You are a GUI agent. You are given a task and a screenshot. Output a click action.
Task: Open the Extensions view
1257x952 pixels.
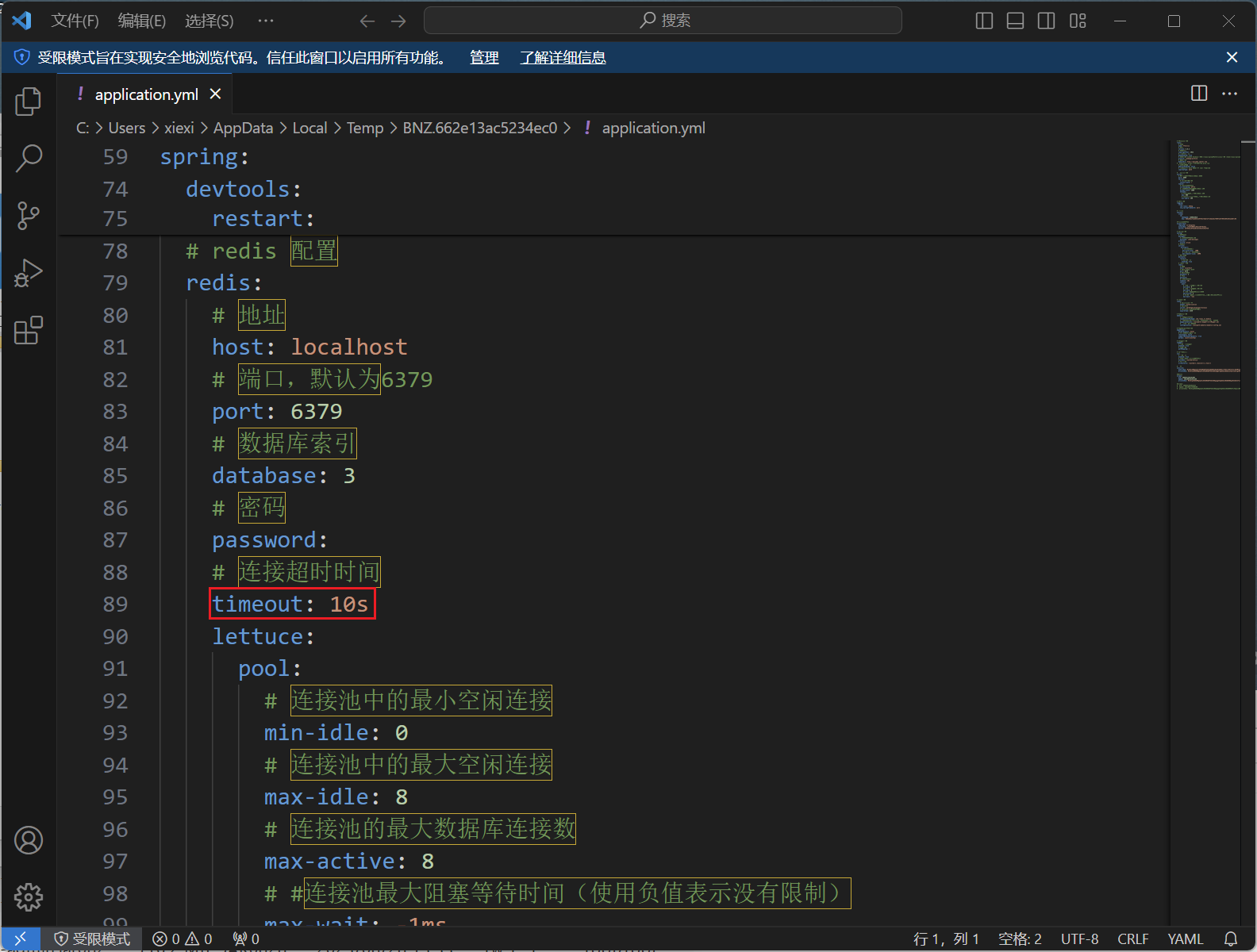point(29,330)
